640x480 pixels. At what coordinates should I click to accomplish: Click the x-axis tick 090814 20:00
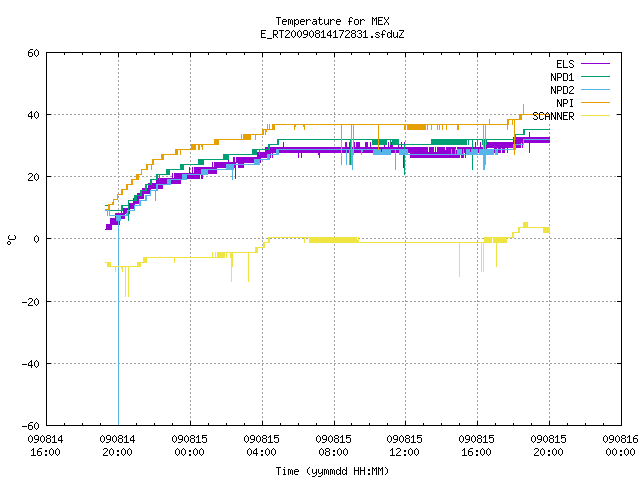click(117, 446)
